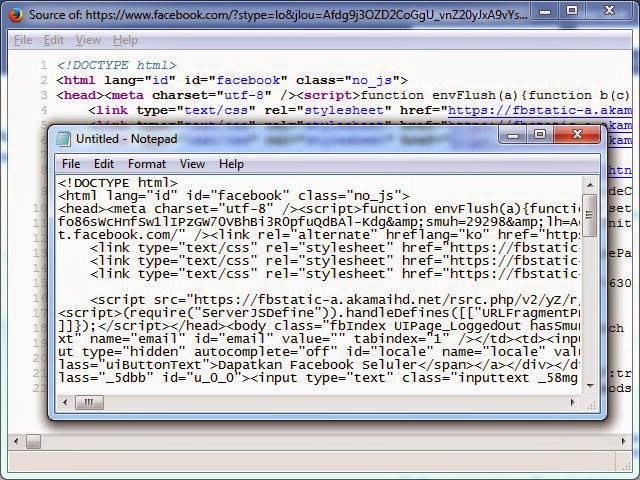The height and width of the screenshot is (480, 640).
Task: Open Help menu in Firefox source window
Action: tap(125, 40)
